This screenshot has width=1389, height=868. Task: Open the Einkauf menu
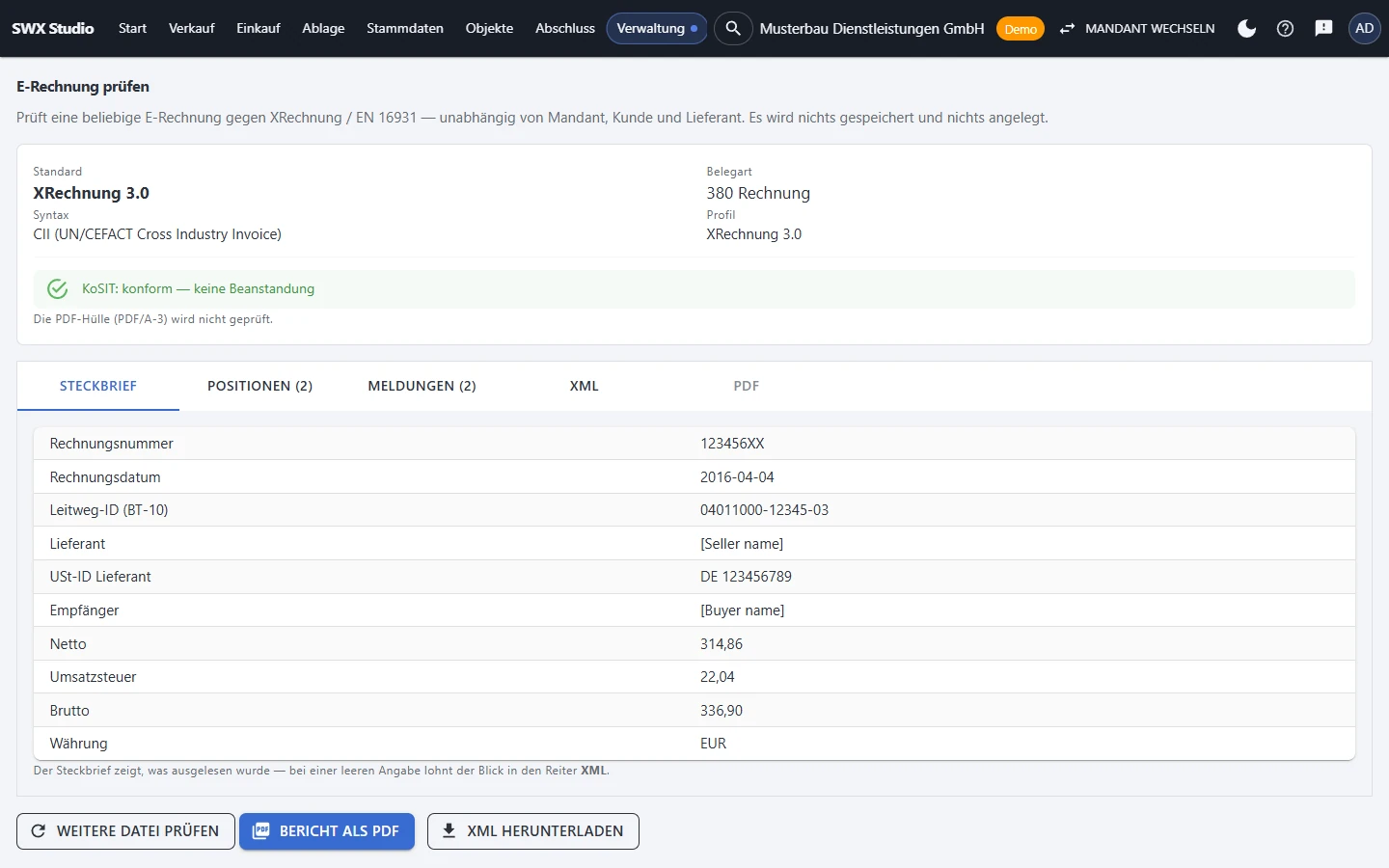(x=259, y=28)
